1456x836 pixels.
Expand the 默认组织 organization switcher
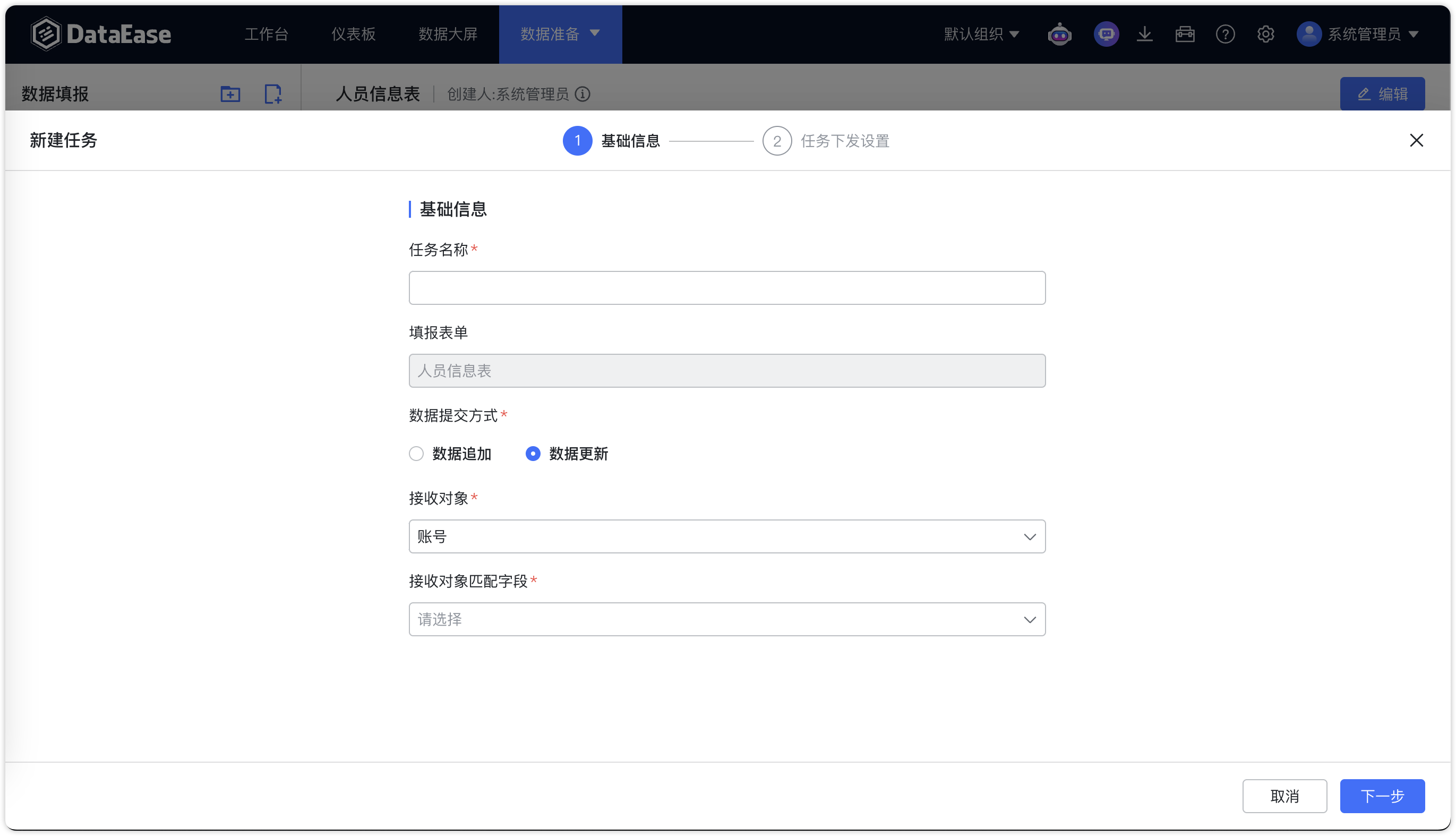pos(981,35)
